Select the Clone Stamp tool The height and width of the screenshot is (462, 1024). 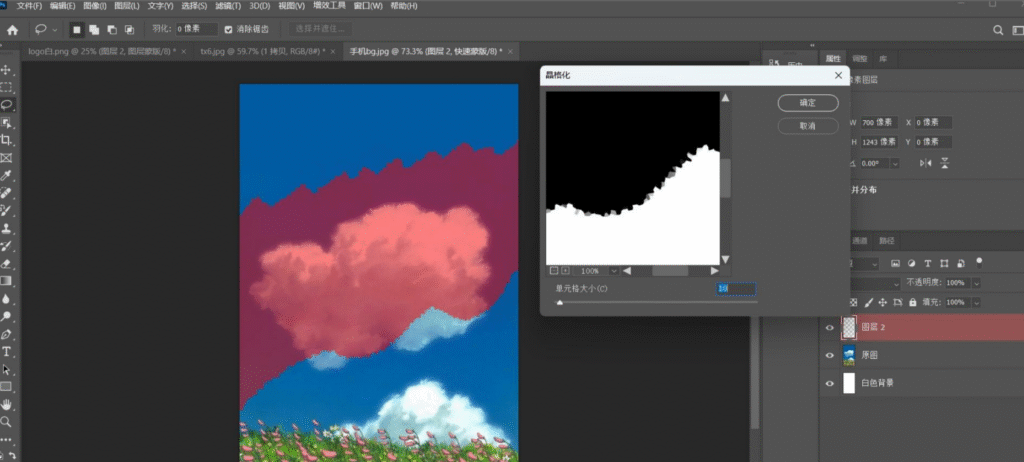click(x=6, y=229)
